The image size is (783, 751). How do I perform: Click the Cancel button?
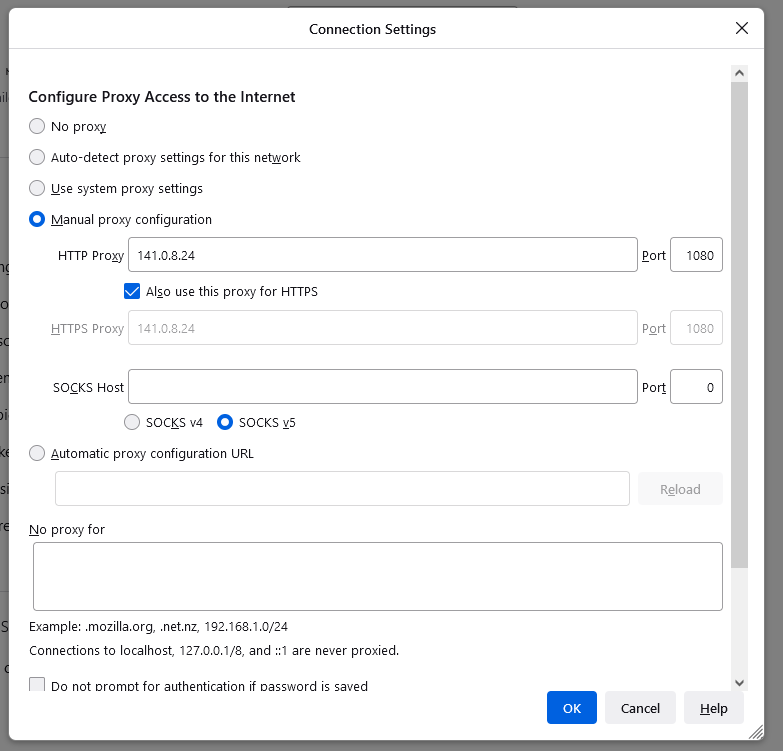point(640,708)
